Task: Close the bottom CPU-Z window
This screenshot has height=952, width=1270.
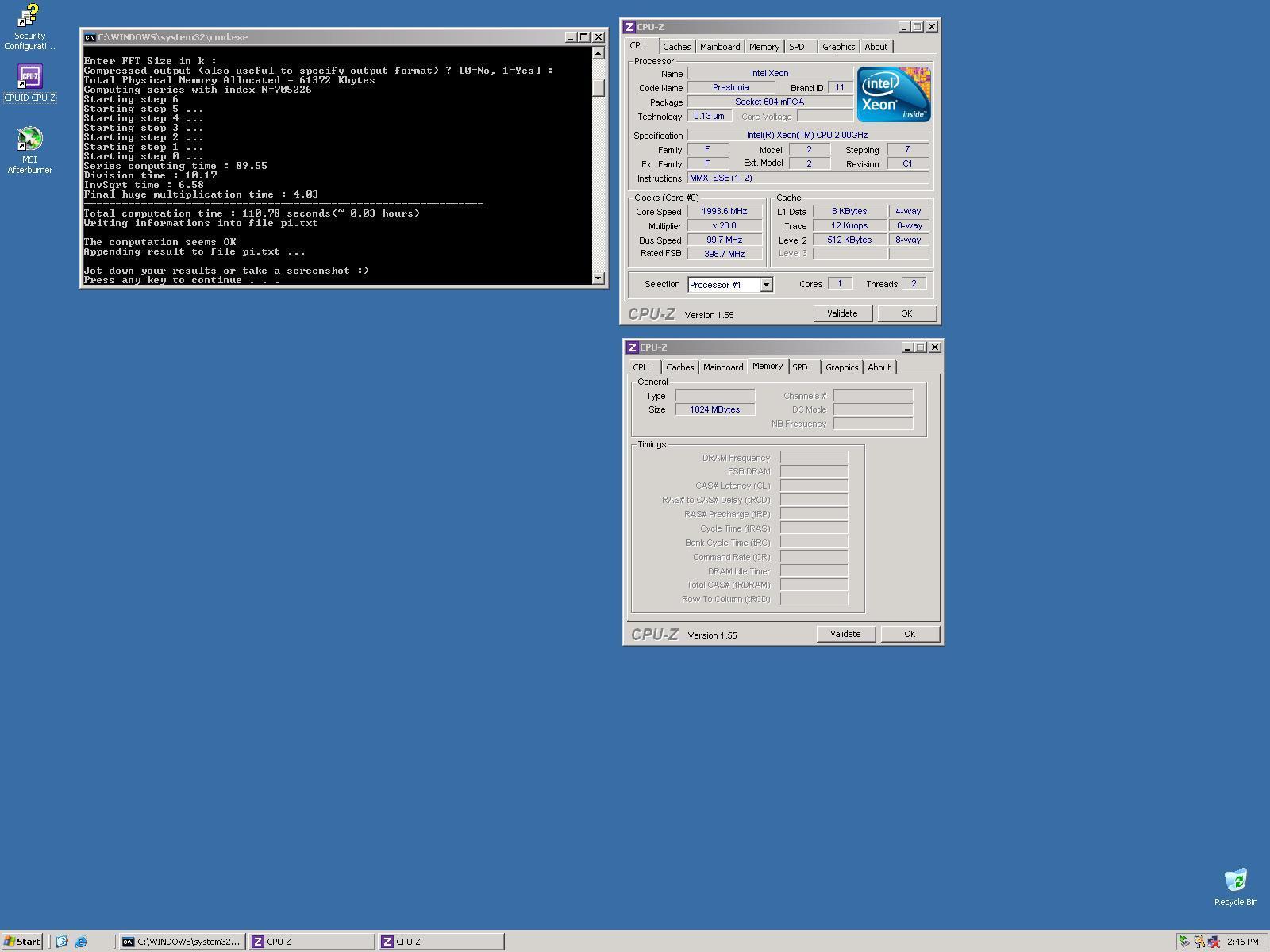Action: (x=935, y=347)
